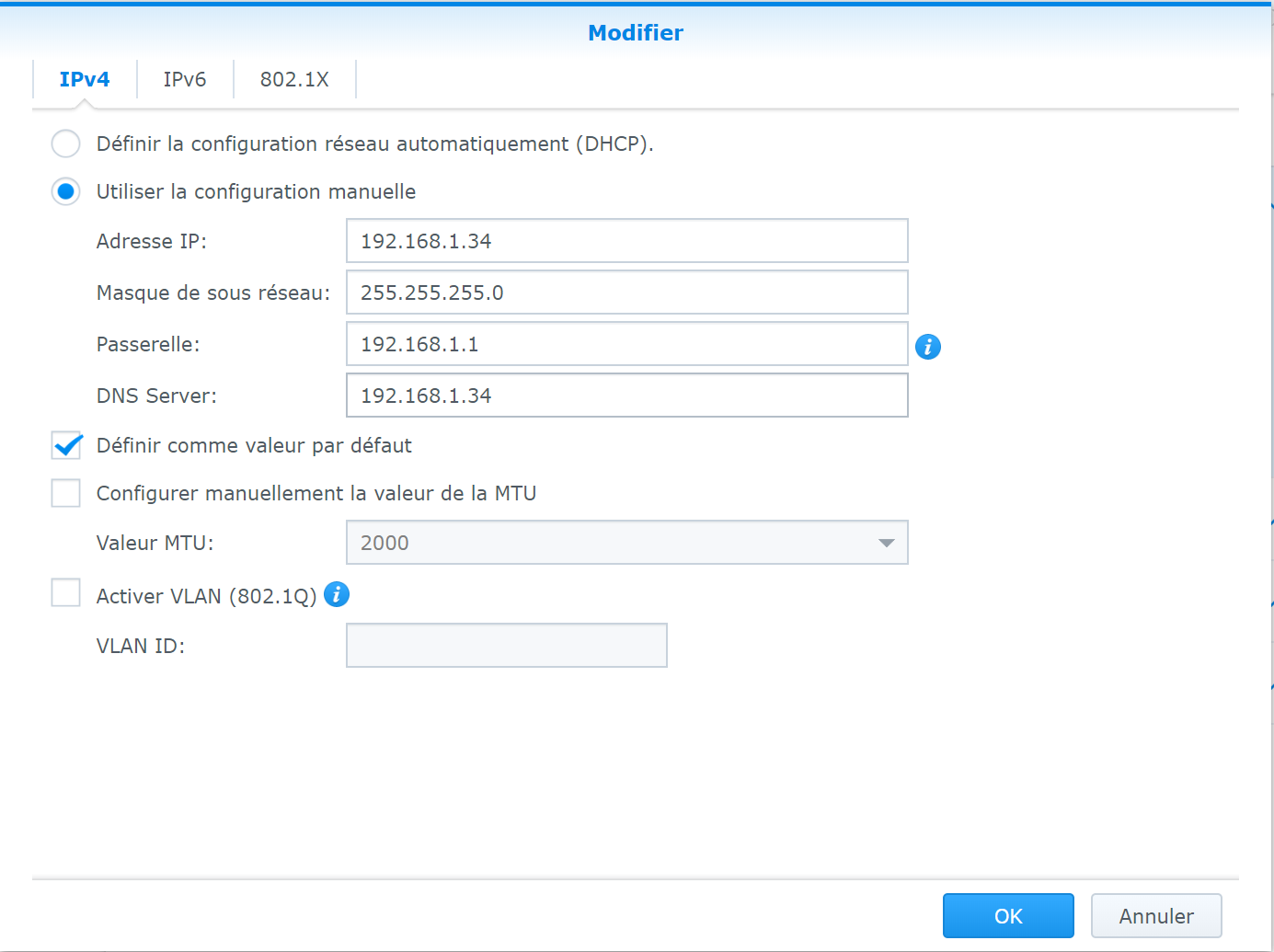The height and width of the screenshot is (952, 1274).
Task: Click the VLAN ID input field
Action: 507,646
